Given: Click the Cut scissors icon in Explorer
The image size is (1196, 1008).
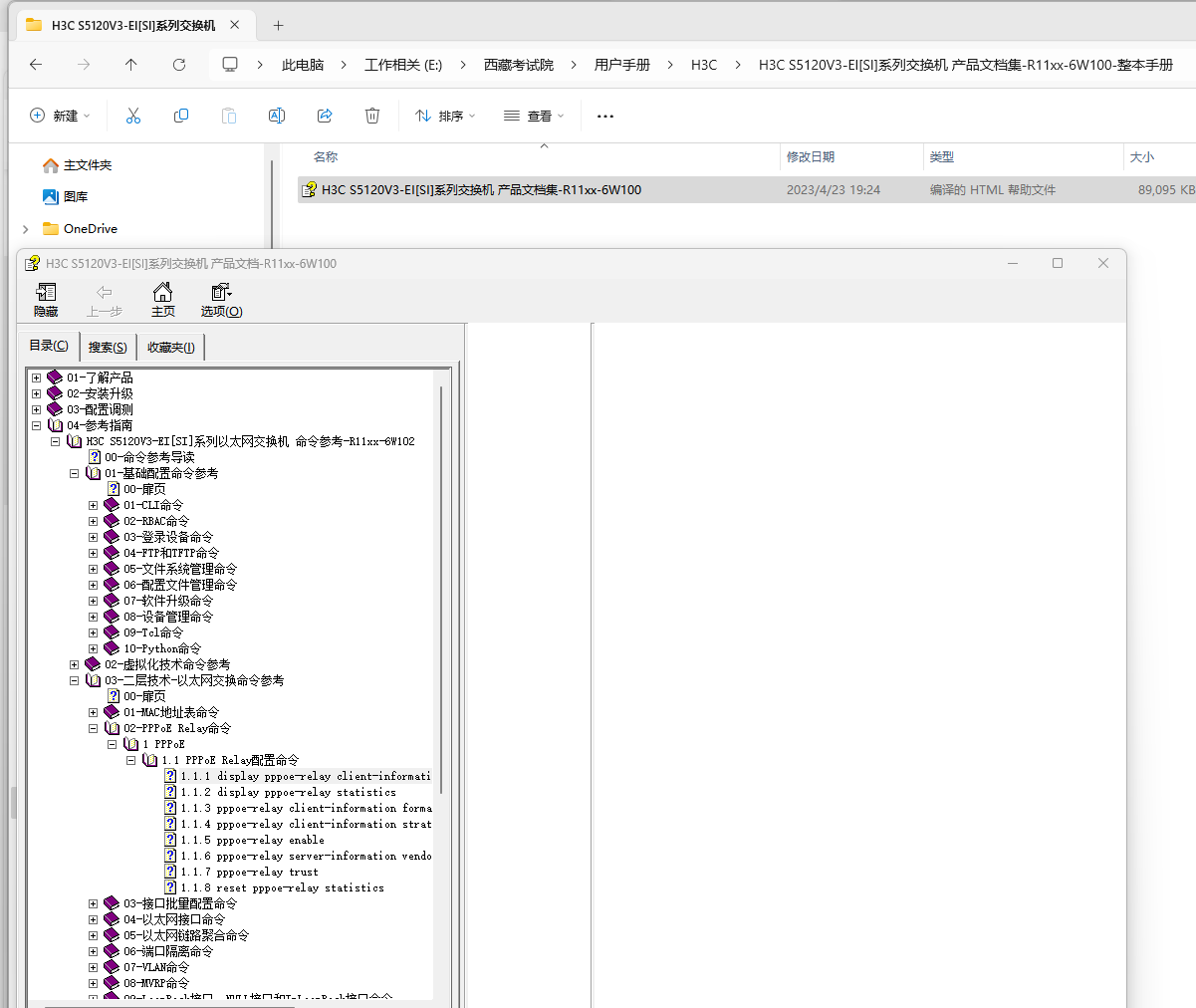Looking at the screenshot, I should 133,117.
